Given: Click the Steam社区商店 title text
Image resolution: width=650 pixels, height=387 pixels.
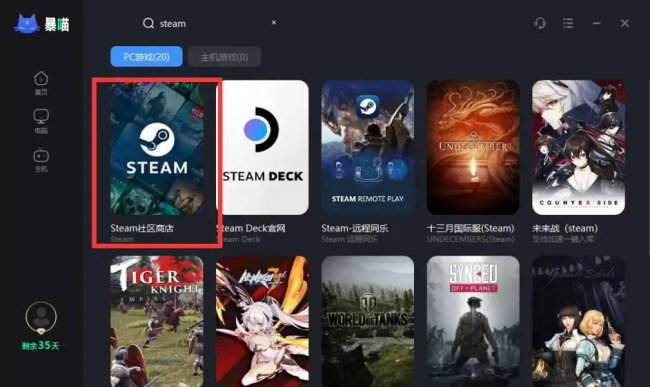Looking at the screenshot, I should coord(142,228).
